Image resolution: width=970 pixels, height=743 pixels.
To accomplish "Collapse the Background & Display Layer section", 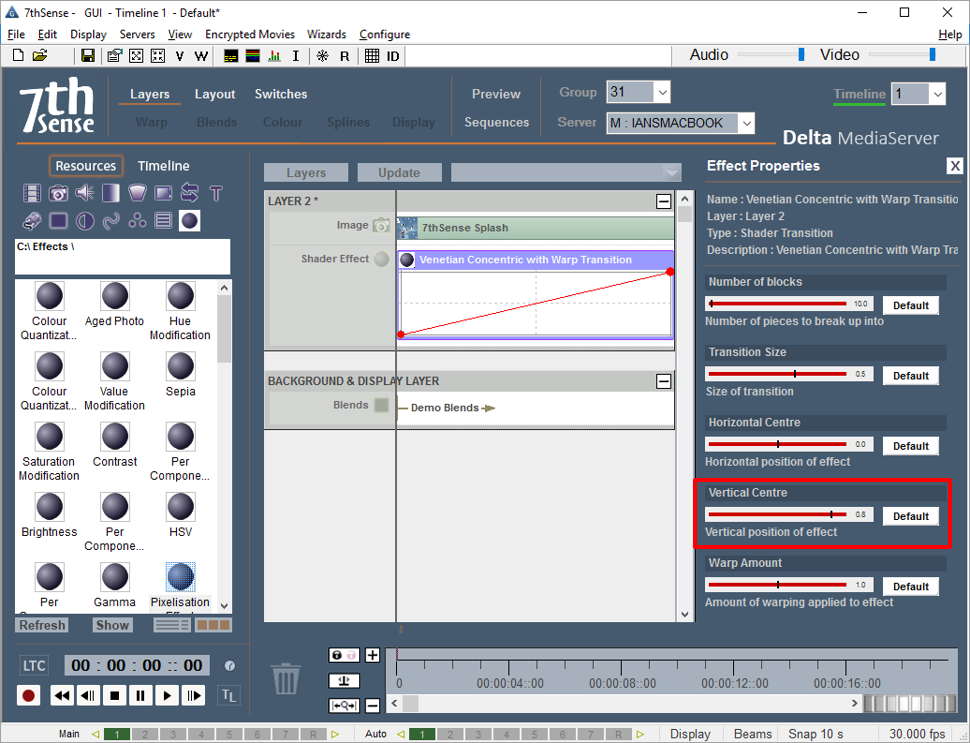I will tap(664, 381).
